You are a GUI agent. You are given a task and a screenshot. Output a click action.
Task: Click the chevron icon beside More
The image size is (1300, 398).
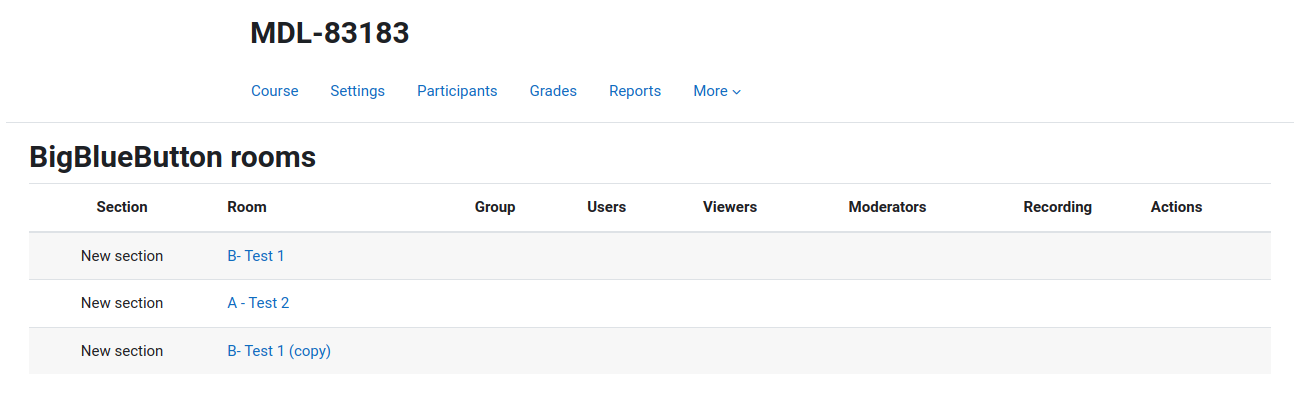737,92
